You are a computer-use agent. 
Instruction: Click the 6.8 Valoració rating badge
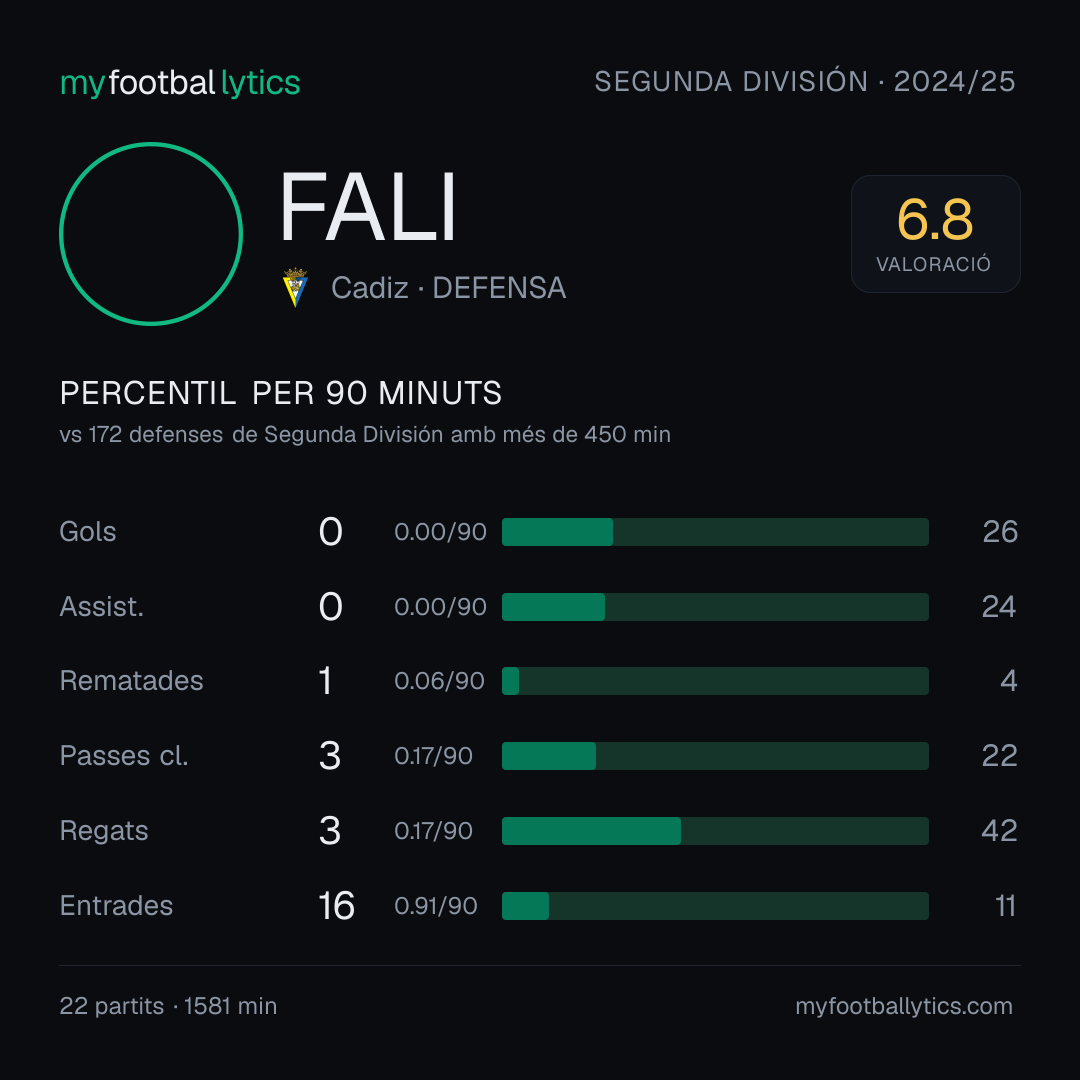[x=935, y=233]
